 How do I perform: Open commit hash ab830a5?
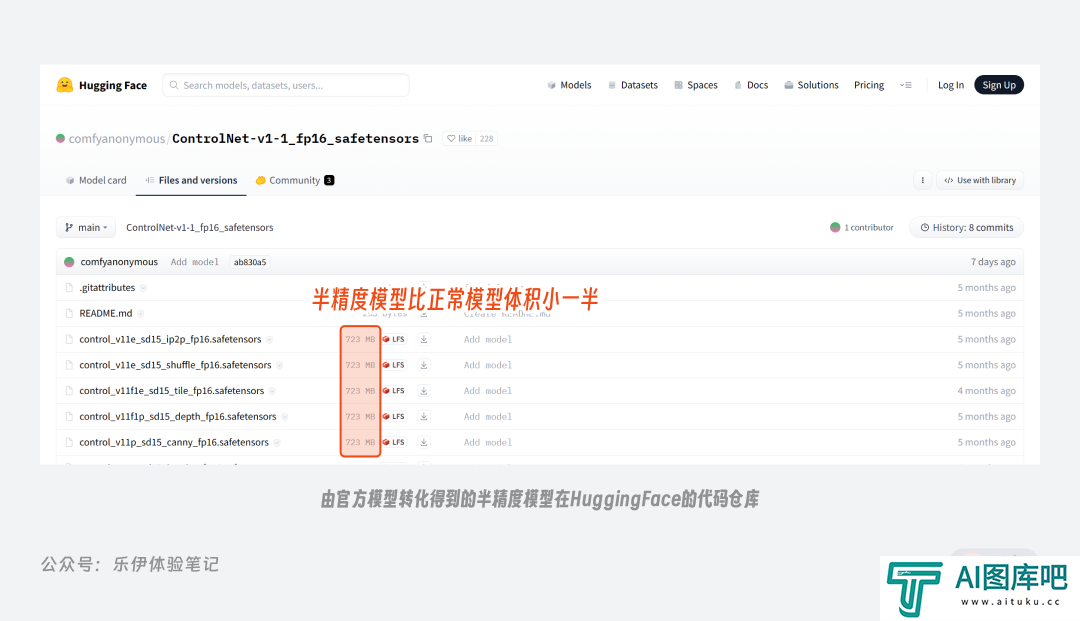click(x=249, y=262)
